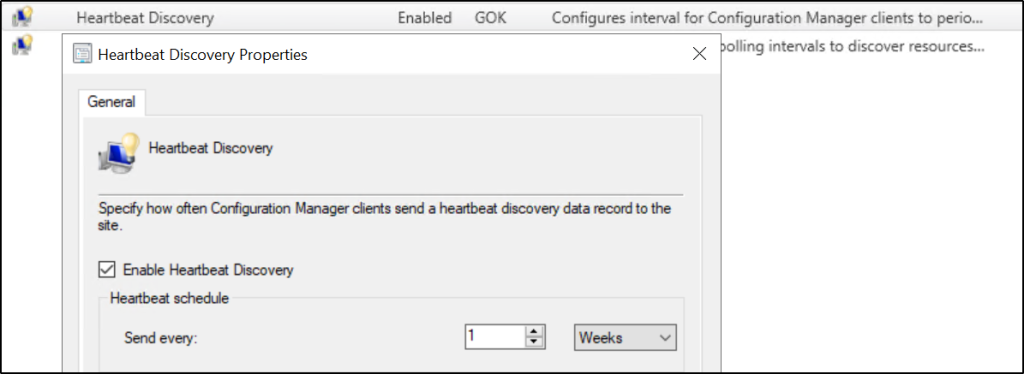Switch to the General tab
Screen dimensions: 1024x374
(111, 102)
